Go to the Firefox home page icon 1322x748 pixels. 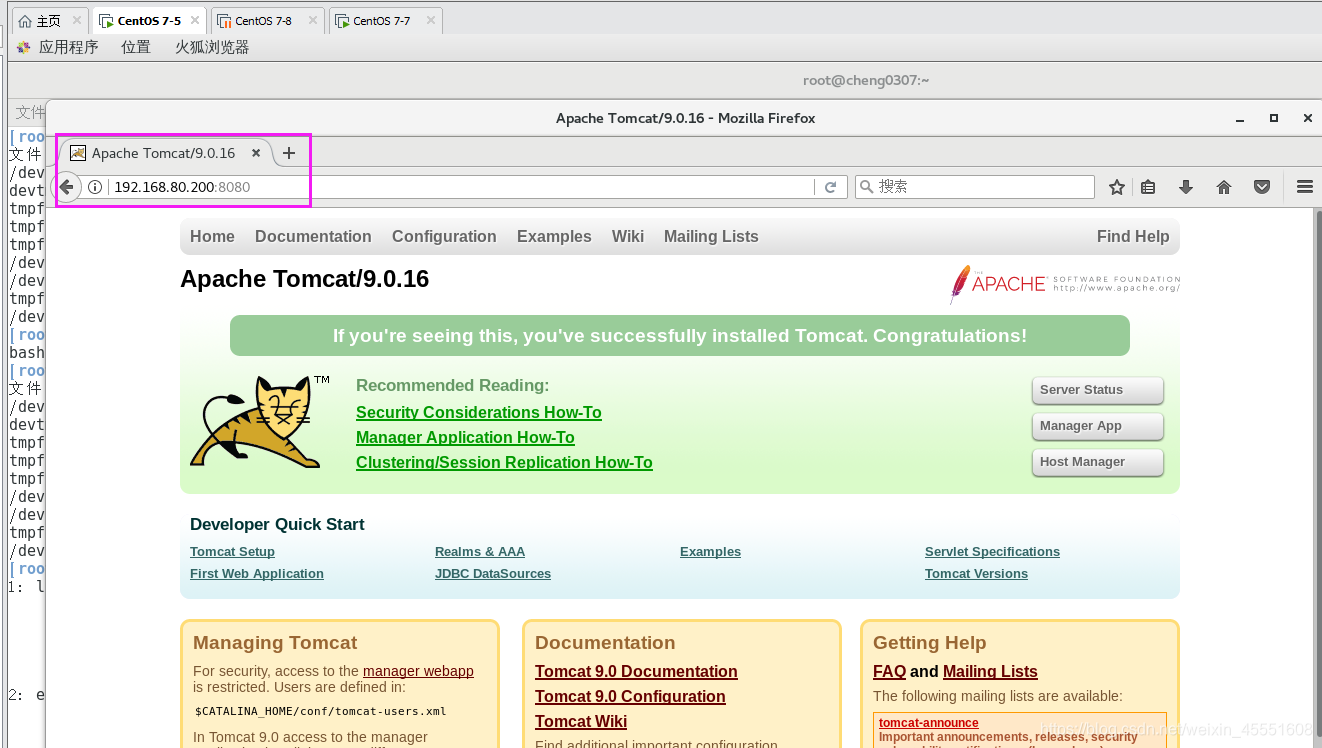pyautogui.click(x=1224, y=187)
